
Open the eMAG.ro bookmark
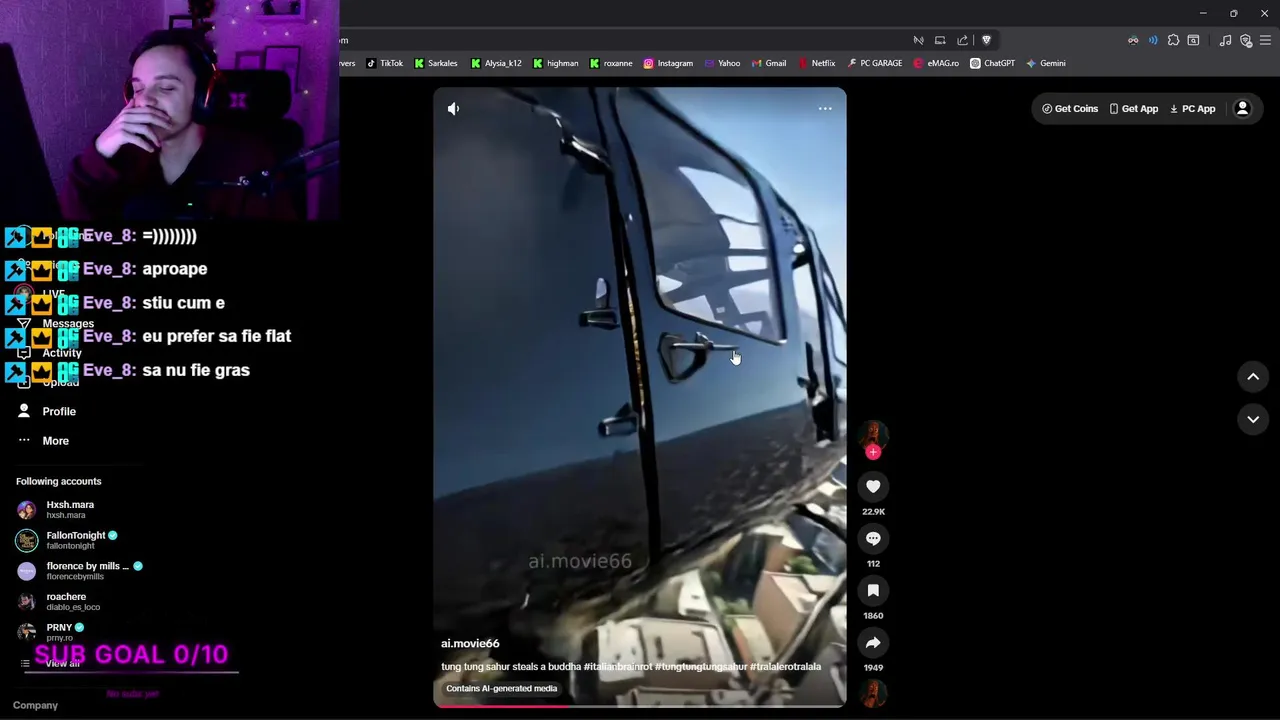936,63
